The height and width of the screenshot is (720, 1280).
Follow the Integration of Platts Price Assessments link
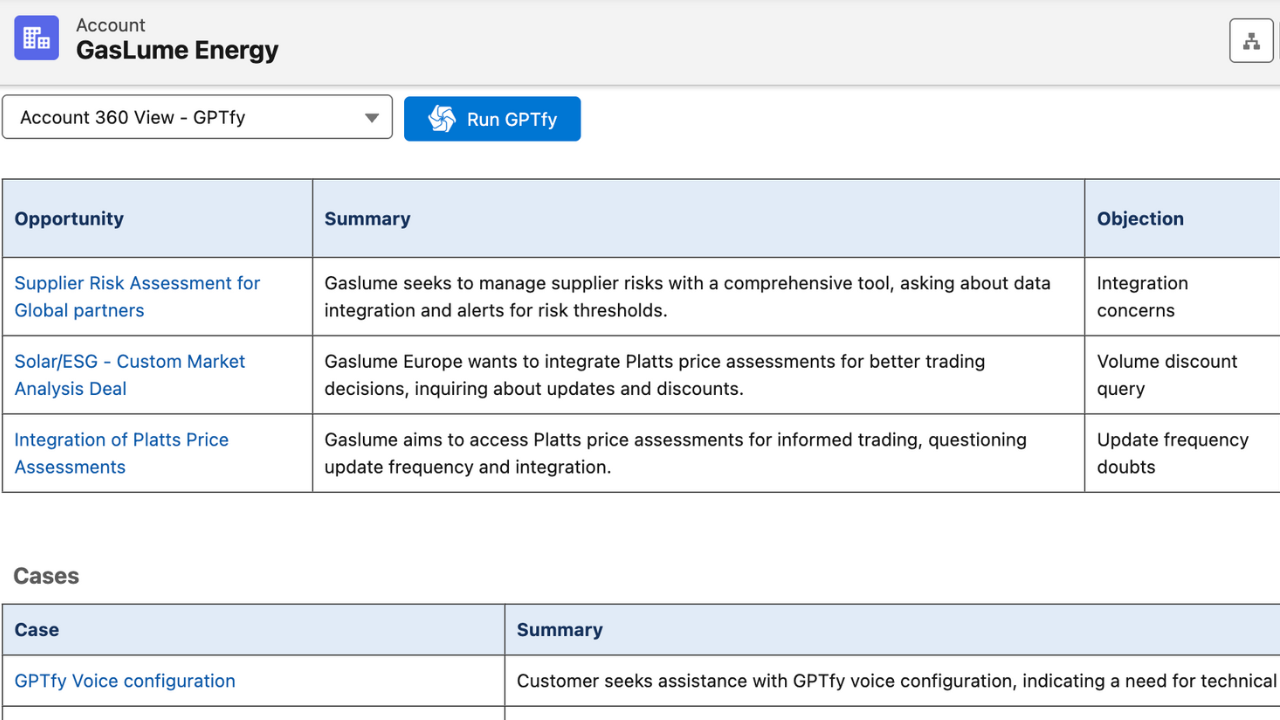click(x=121, y=453)
